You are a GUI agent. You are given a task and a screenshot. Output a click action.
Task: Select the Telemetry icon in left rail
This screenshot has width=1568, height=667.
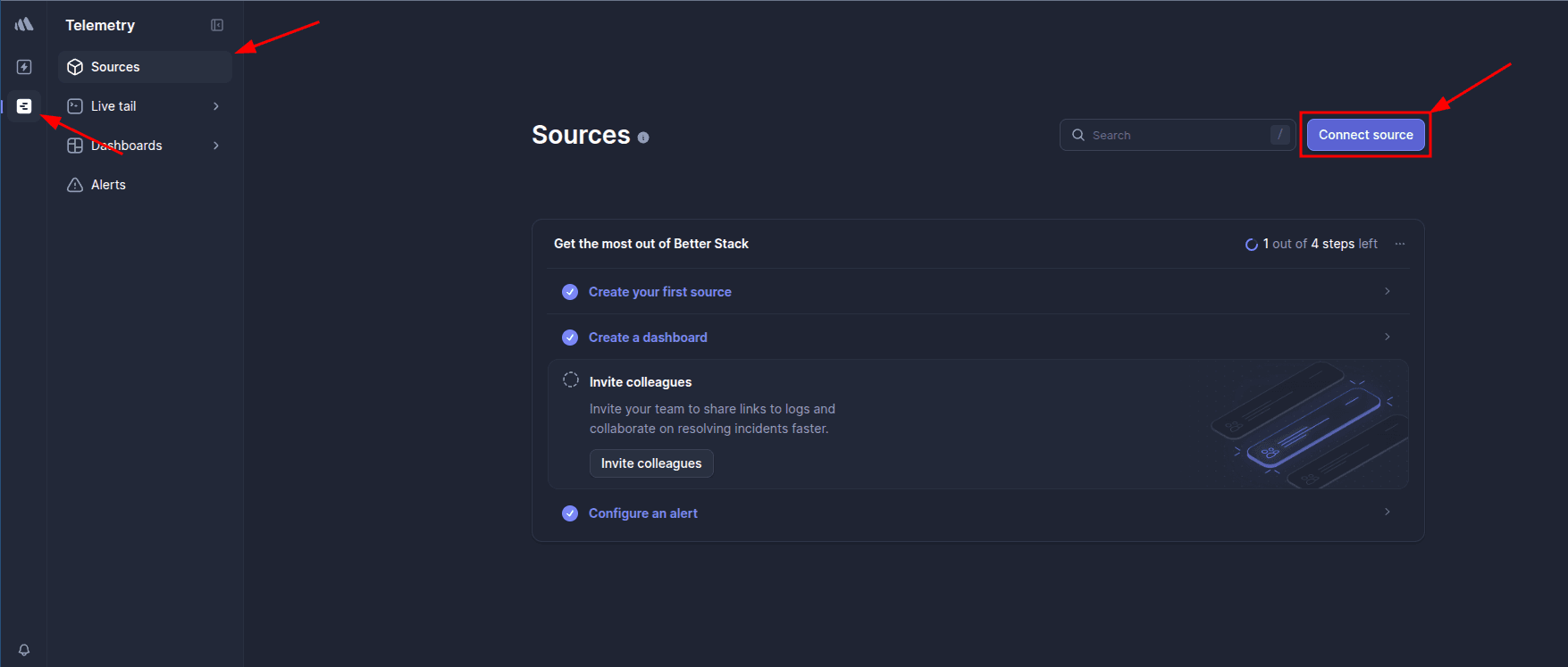tap(24, 106)
